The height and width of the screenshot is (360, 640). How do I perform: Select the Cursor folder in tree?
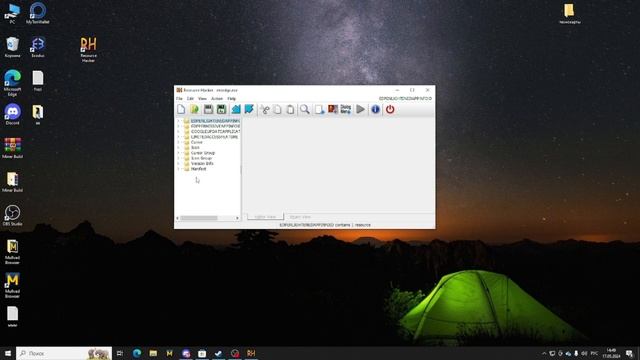(197, 142)
